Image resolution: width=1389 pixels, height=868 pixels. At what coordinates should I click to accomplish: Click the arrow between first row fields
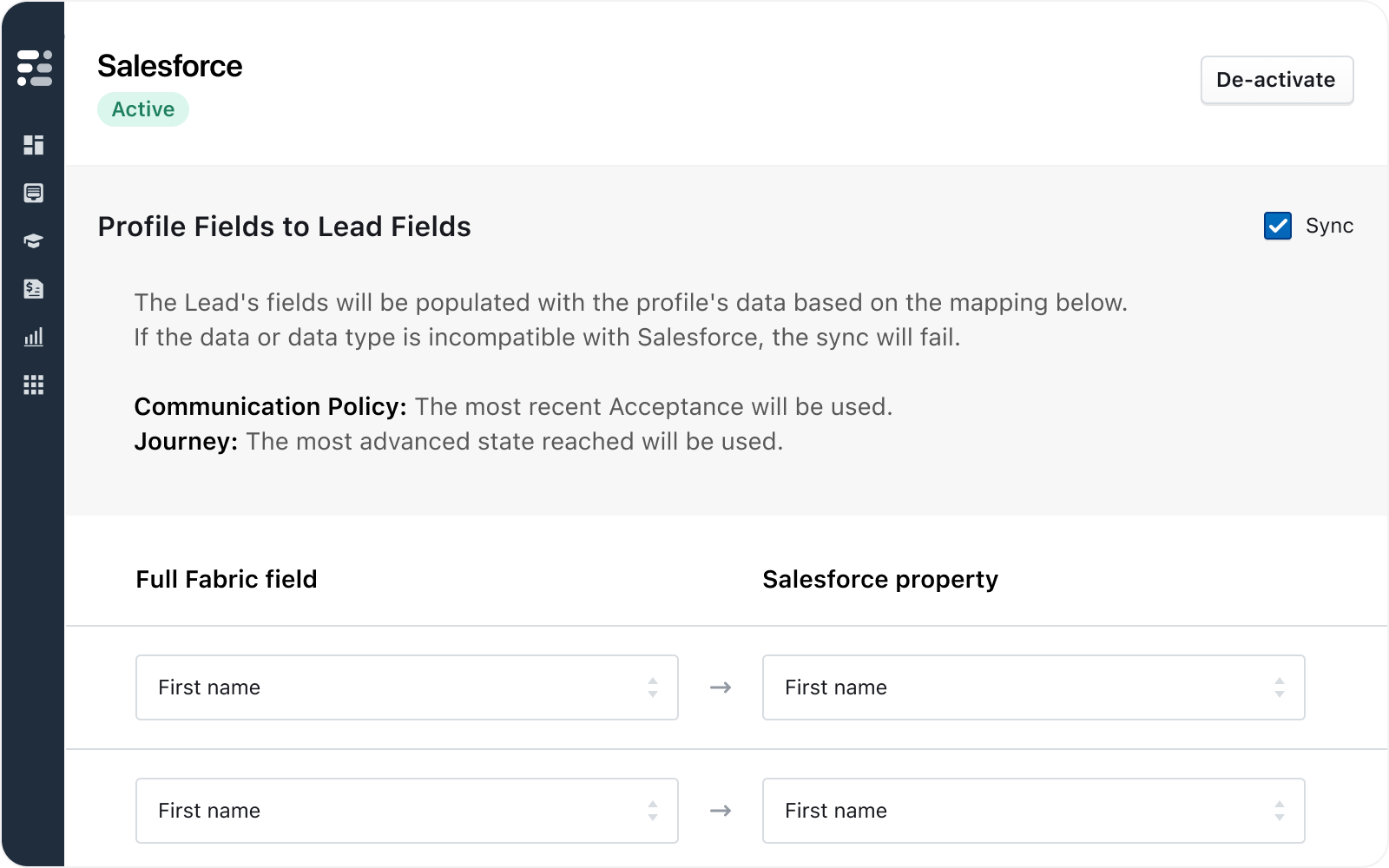[x=721, y=687]
